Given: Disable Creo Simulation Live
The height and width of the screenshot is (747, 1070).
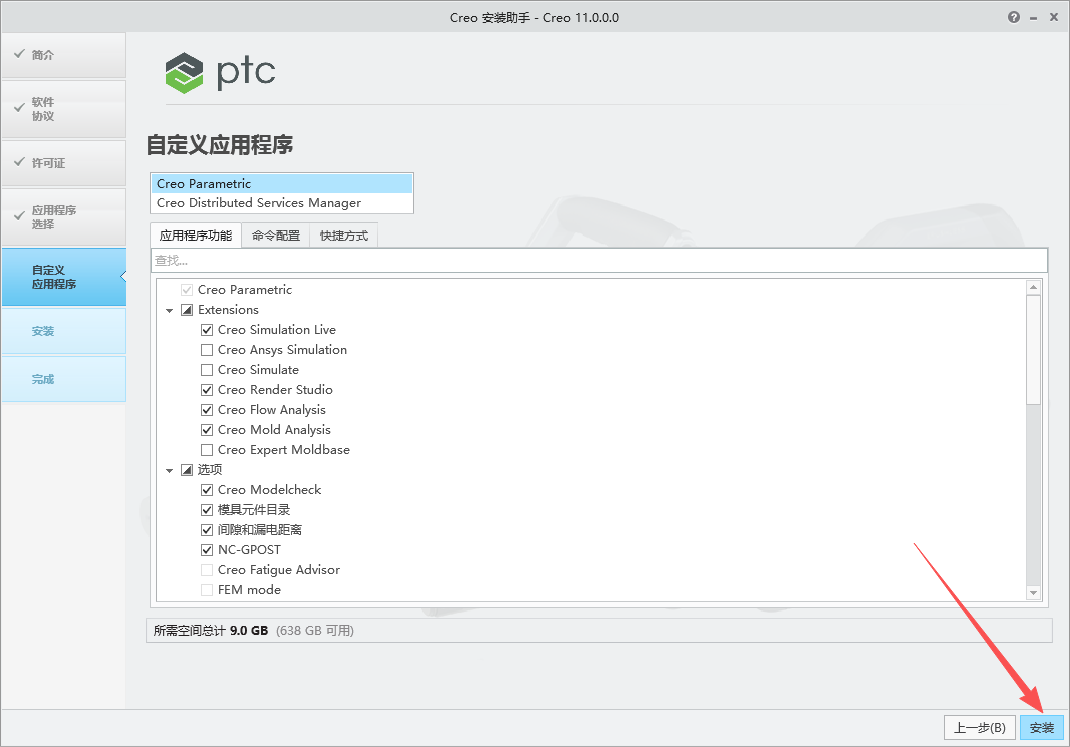Looking at the screenshot, I should click(207, 329).
